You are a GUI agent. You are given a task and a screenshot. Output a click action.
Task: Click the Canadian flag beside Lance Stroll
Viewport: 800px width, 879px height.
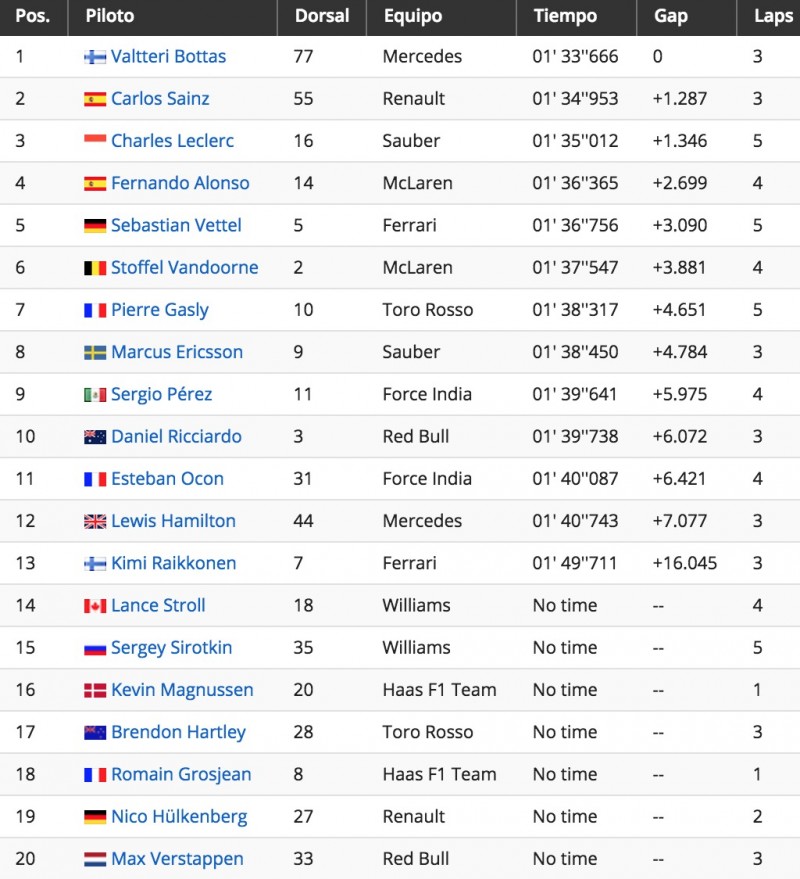point(95,606)
